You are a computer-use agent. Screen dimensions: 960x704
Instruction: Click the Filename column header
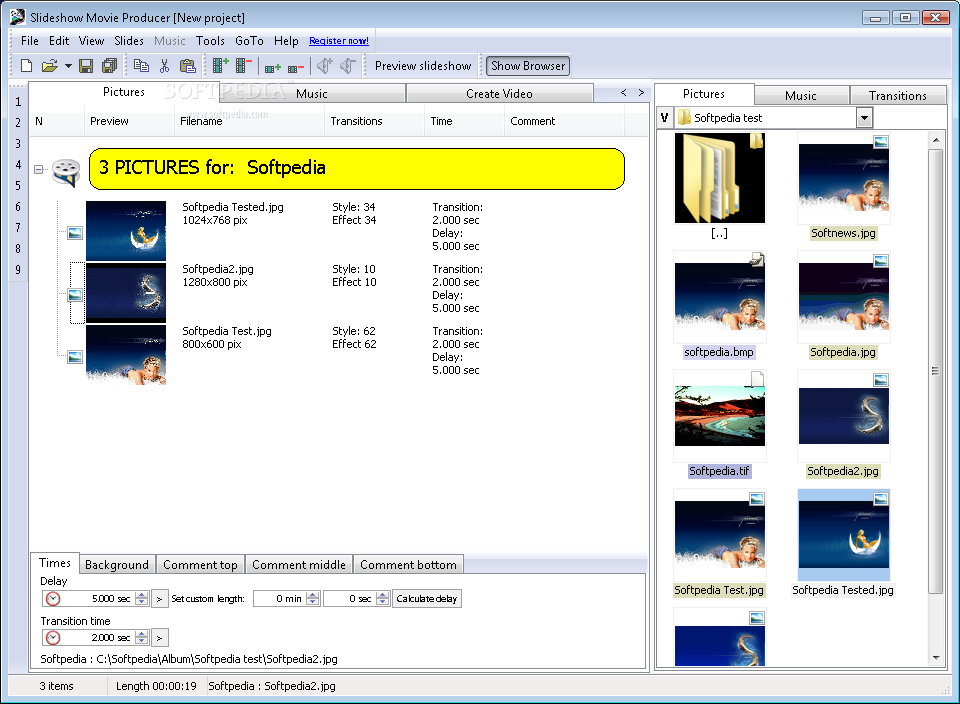249,121
